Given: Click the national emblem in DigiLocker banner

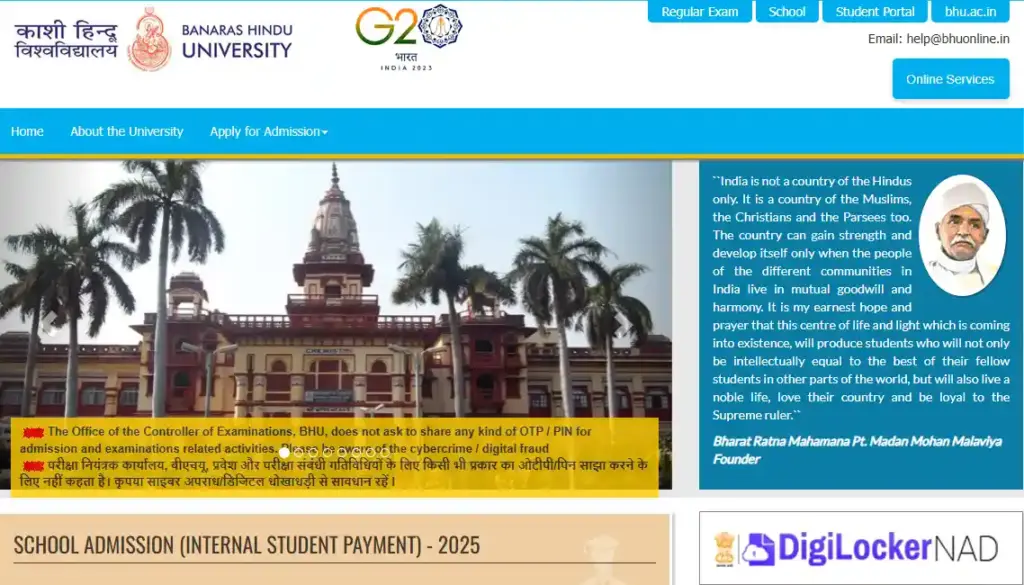Looking at the screenshot, I should coord(723,548).
